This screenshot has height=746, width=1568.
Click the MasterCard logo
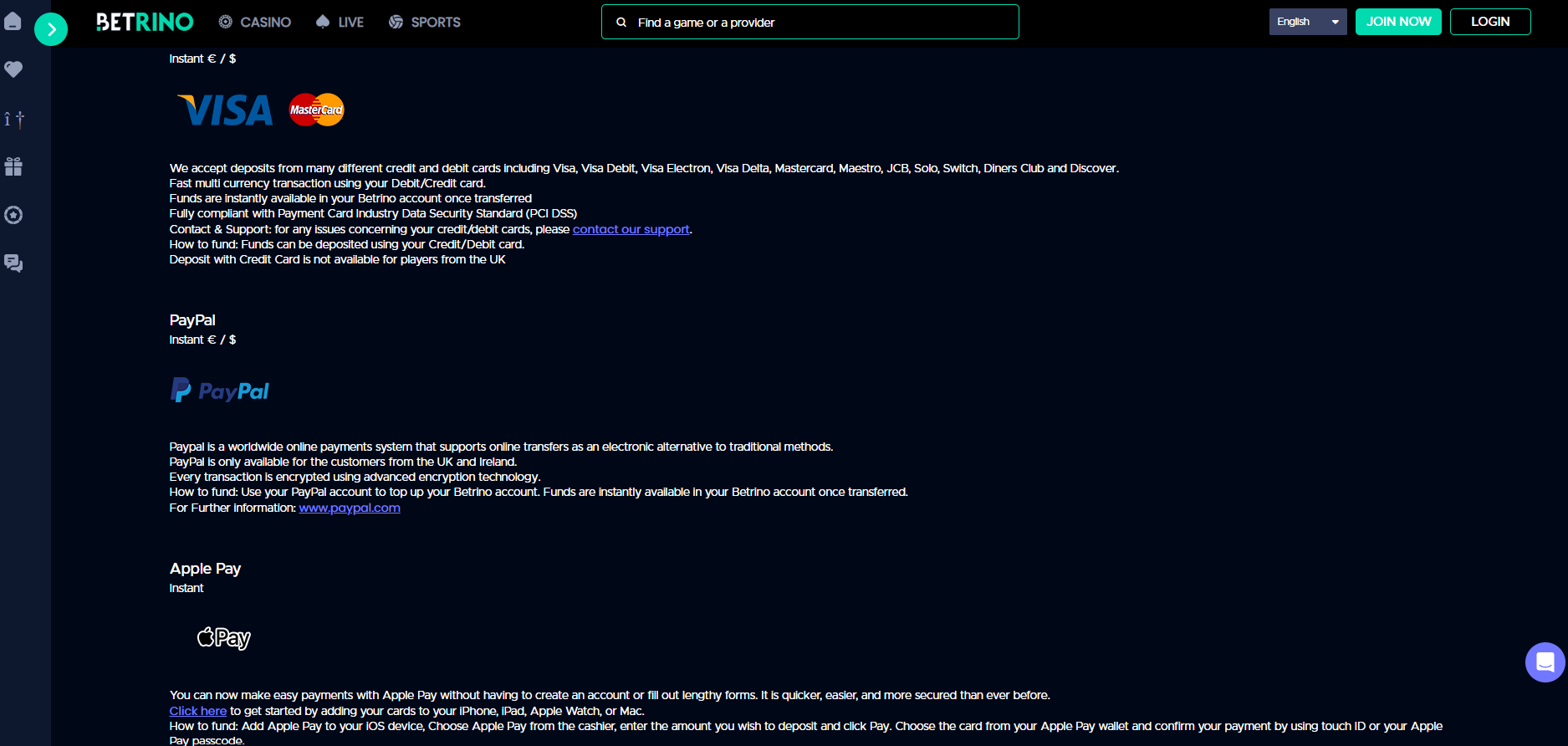pyautogui.click(x=317, y=110)
